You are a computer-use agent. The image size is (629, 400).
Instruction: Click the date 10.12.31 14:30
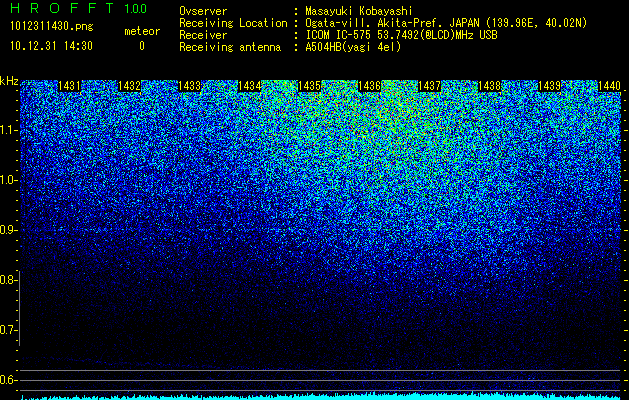click(51, 46)
